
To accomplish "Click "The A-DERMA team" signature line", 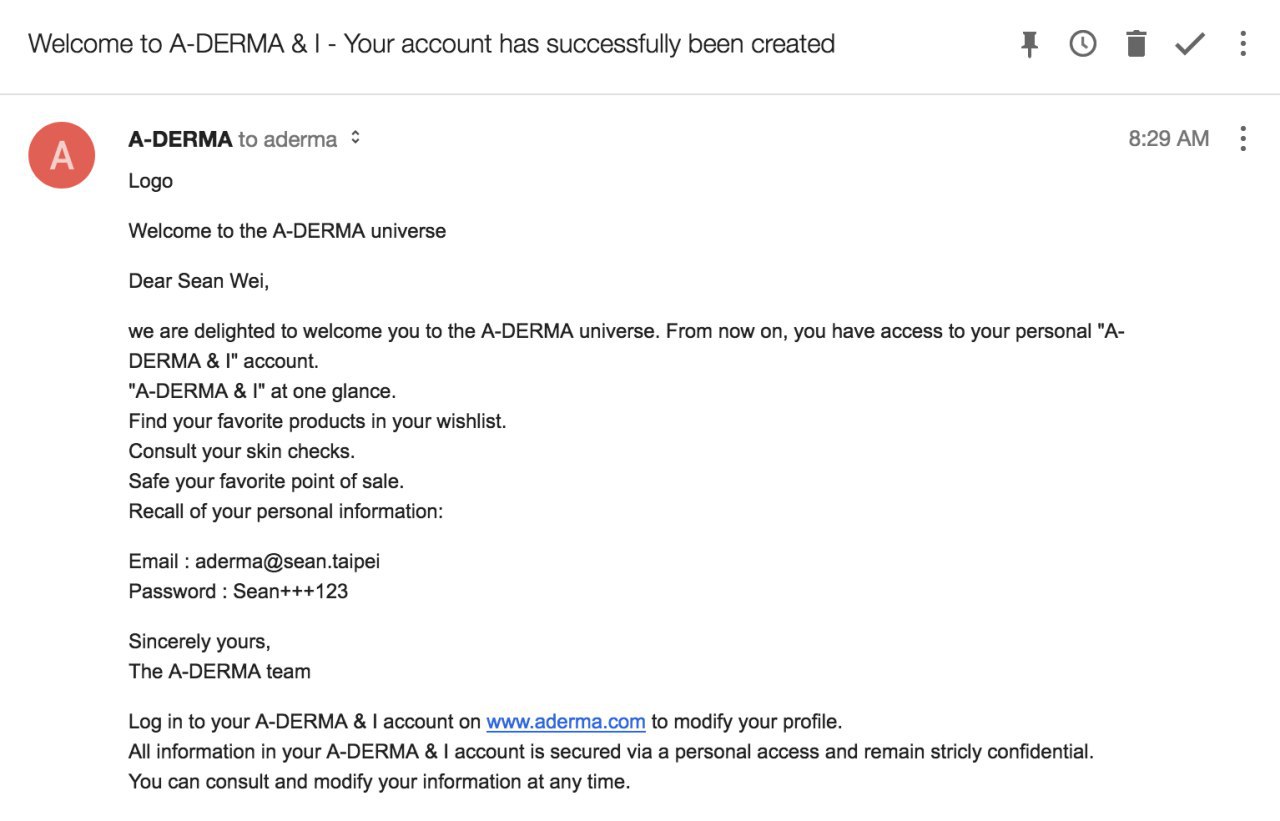I will pyautogui.click(x=219, y=671).
